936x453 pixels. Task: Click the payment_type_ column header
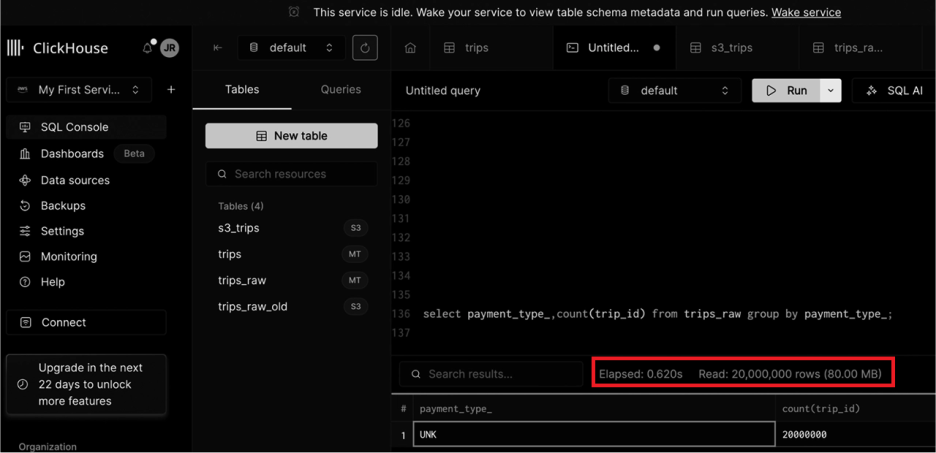tap(595, 409)
